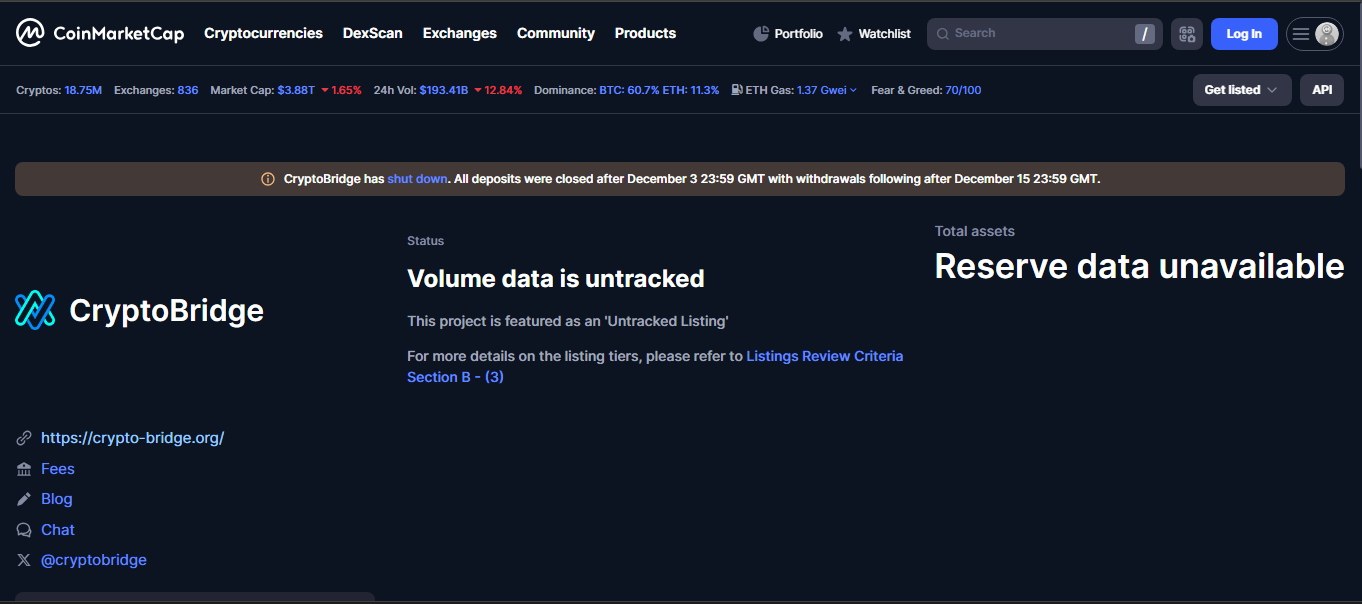Click the Cryptos 18.75M stat

point(59,90)
